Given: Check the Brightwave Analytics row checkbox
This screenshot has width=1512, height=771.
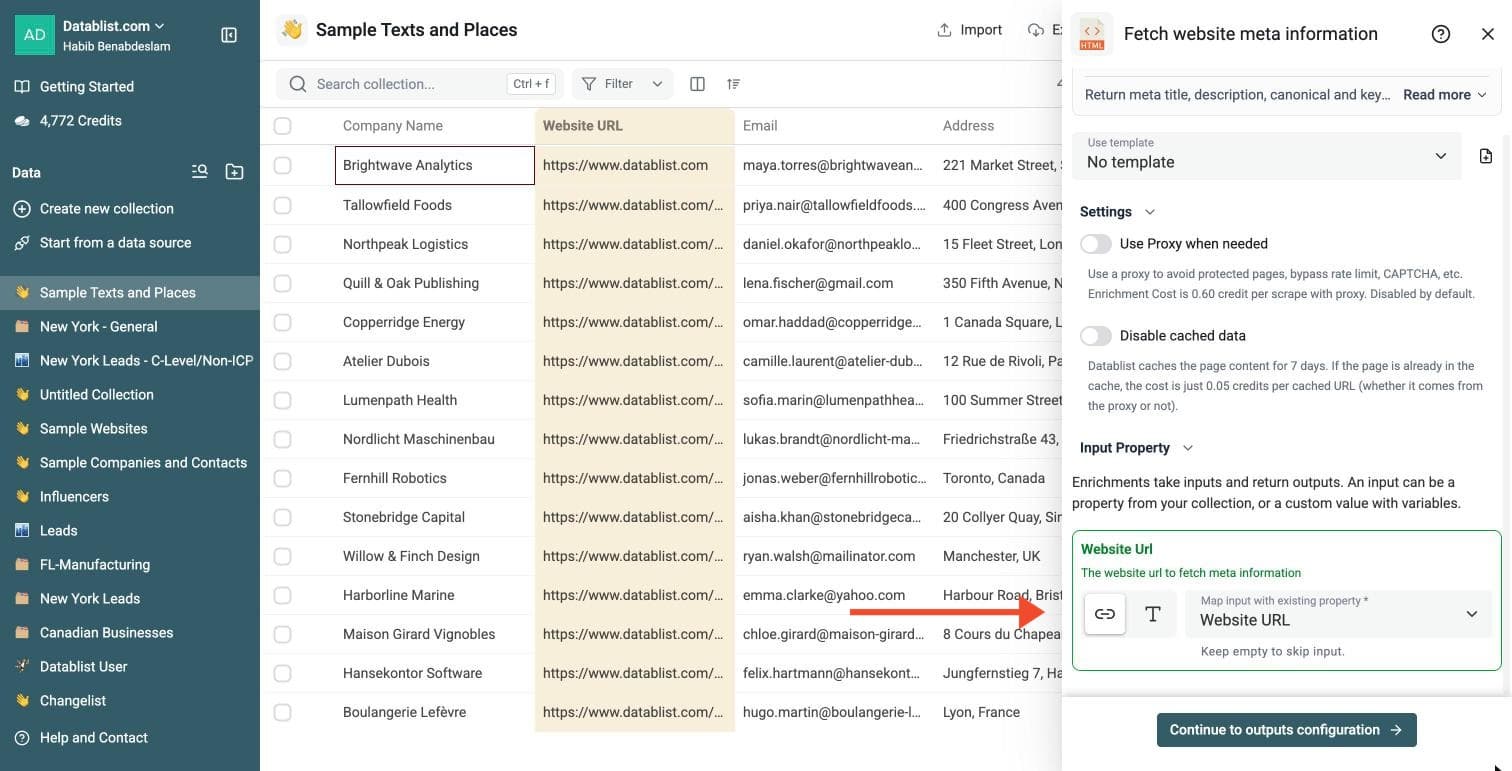Looking at the screenshot, I should (283, 165).
